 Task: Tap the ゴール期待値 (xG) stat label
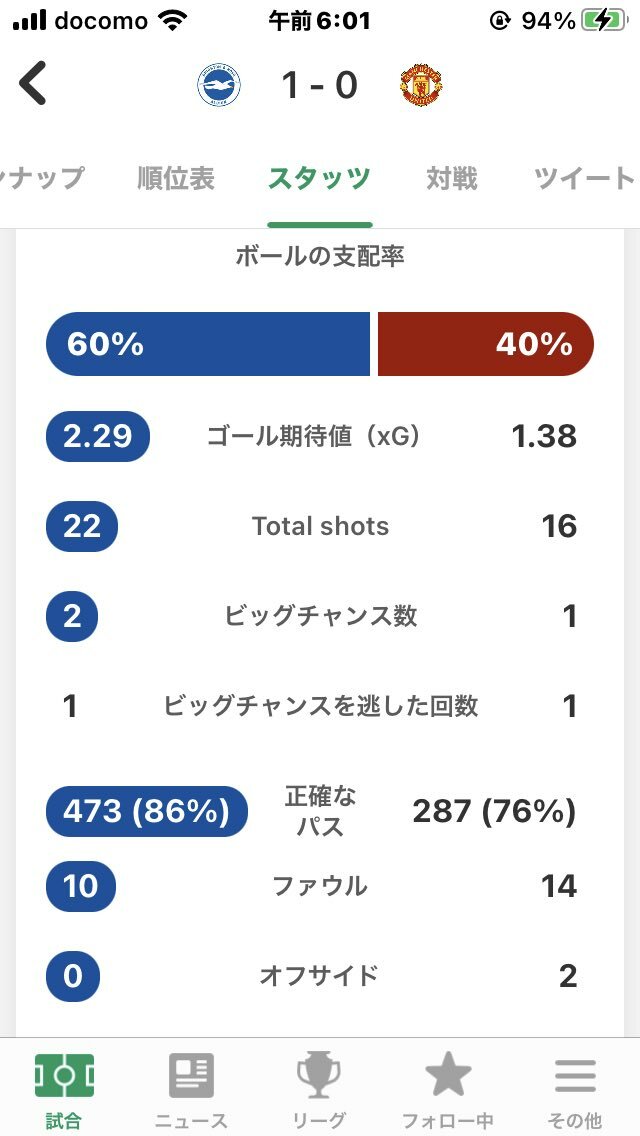(x=313, y=436)
